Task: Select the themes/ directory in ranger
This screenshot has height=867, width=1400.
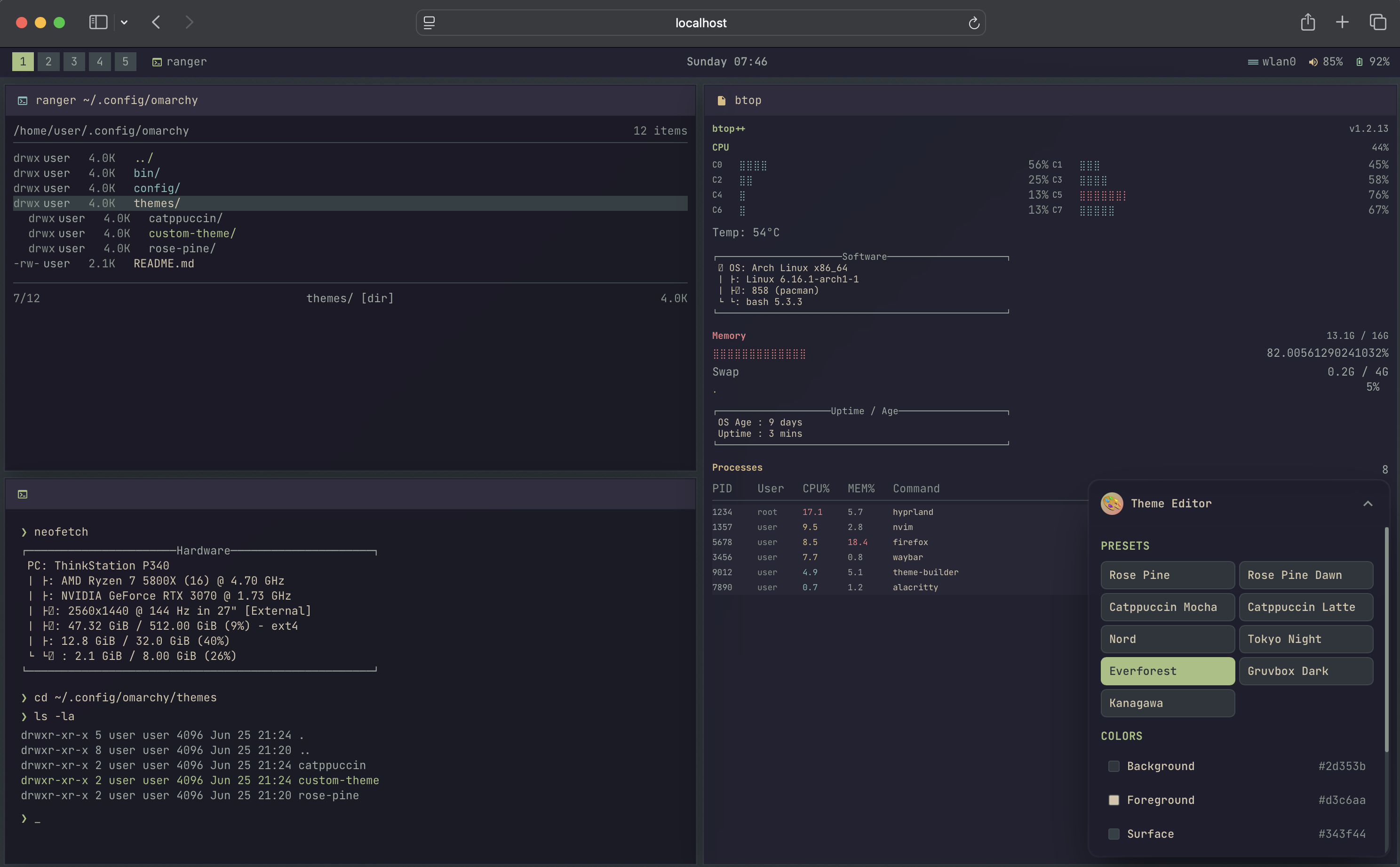Action: pyautogui.click(x=157, y=203)
